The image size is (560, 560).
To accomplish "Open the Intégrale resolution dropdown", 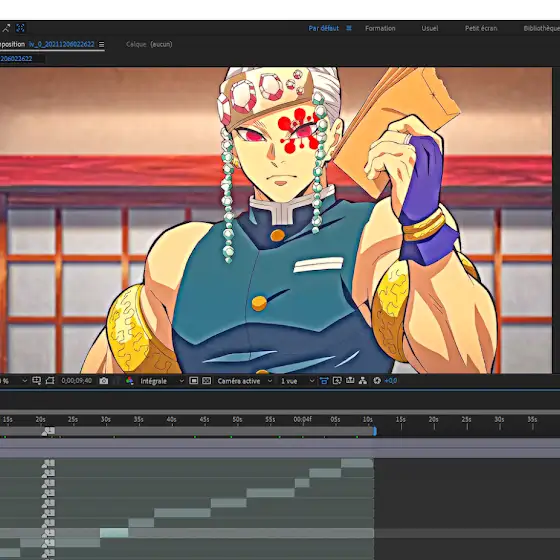I will click(x=162, y=381).
